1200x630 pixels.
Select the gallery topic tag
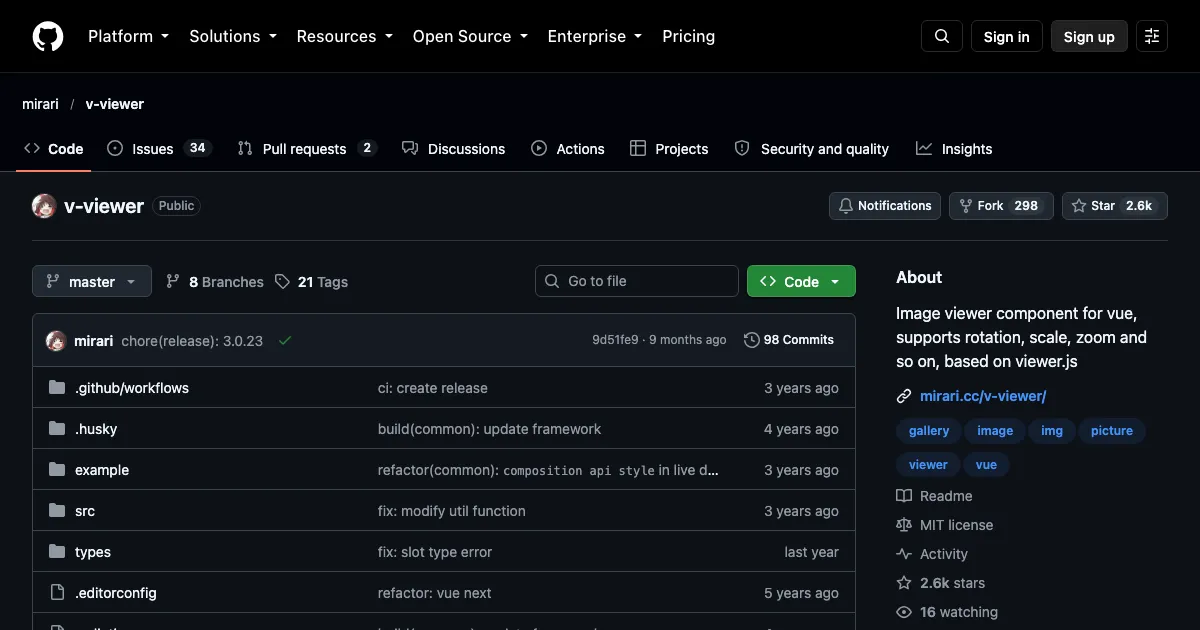929,431
